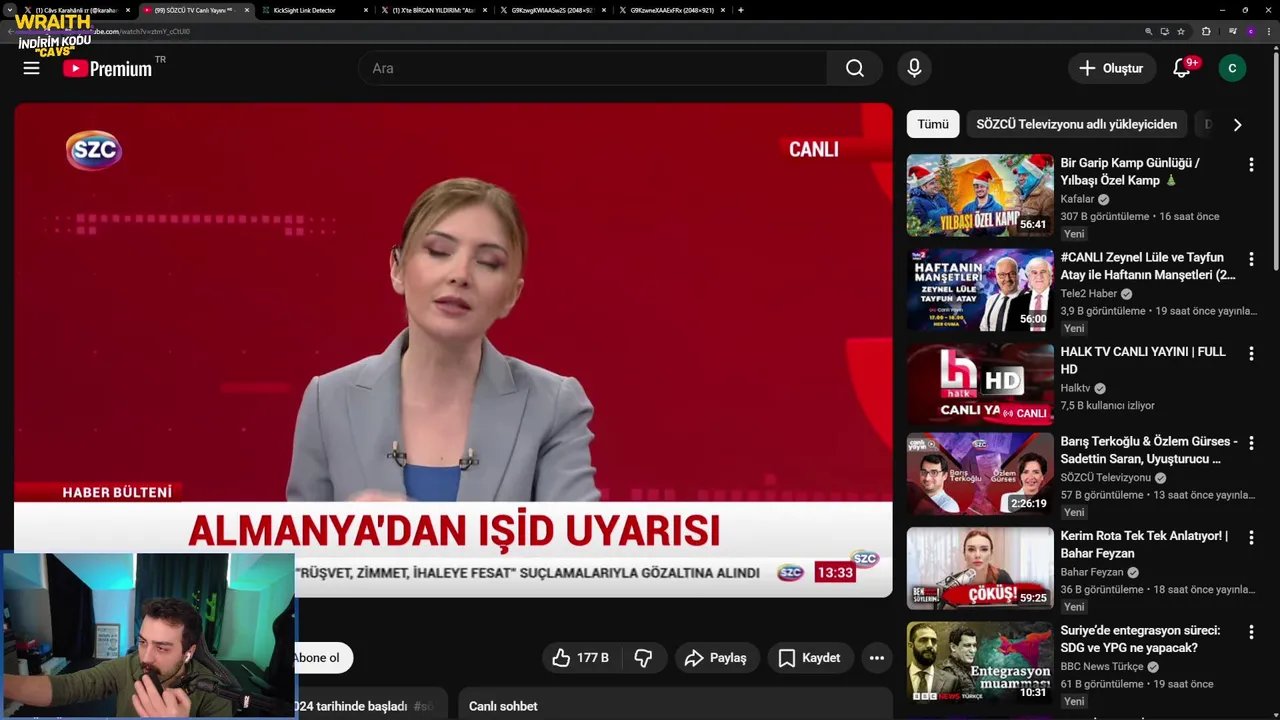This screenshot has height=720, width=1280.
Task: Open browser zoom magnifier icon in address bar
Action: click(1148, 31)
